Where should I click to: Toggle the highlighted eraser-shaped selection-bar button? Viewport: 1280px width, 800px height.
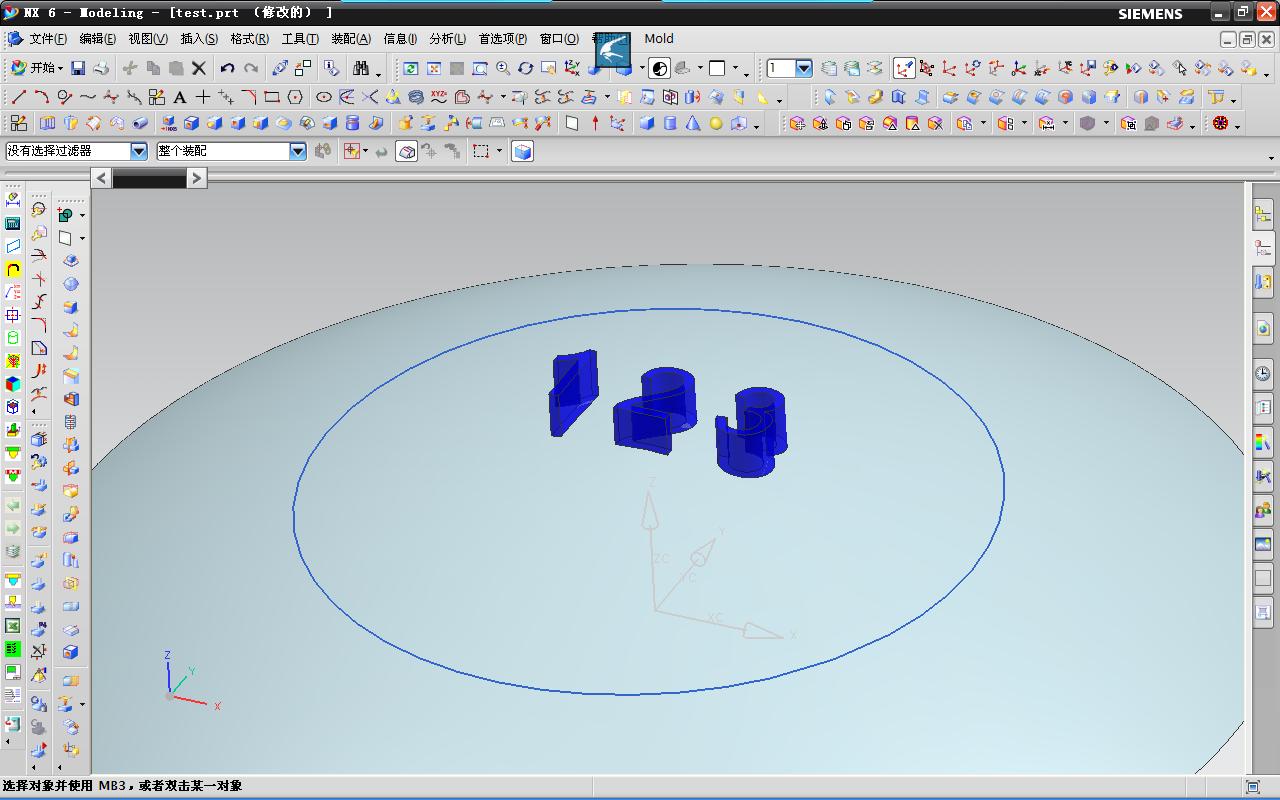pyautogui.click(x=407, y=151)
